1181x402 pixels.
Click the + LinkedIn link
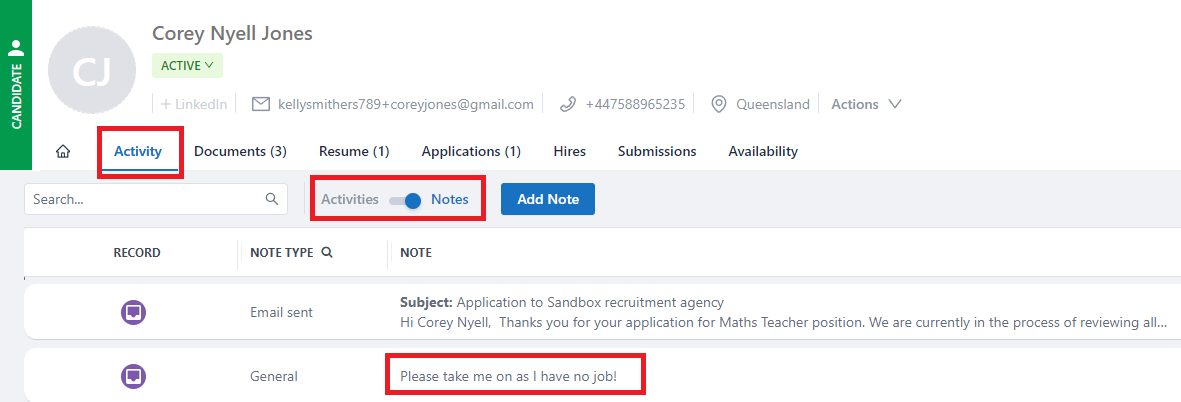click(194, 104)
